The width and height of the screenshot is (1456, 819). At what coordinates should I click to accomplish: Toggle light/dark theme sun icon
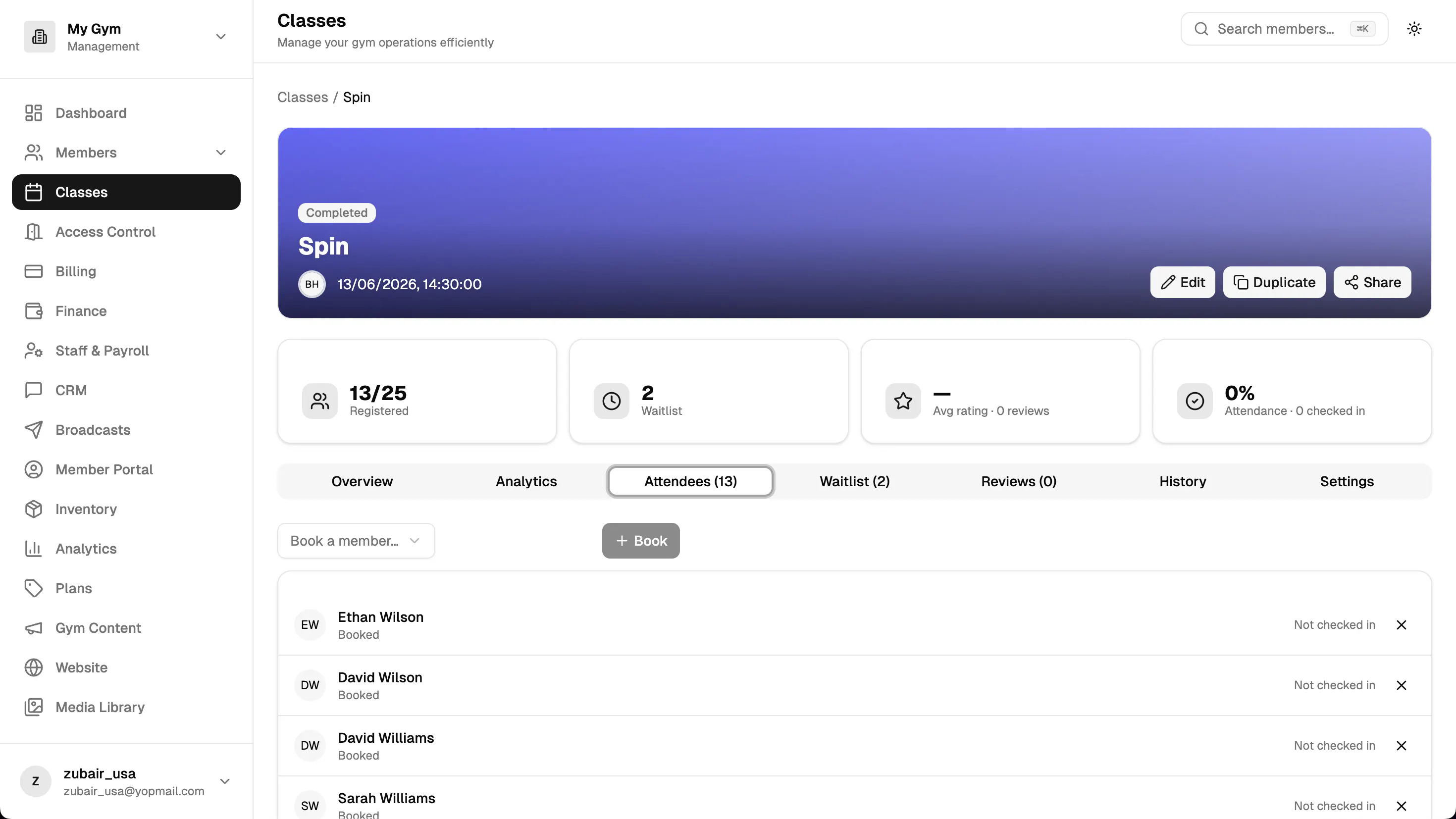(x=1414, y=29)
